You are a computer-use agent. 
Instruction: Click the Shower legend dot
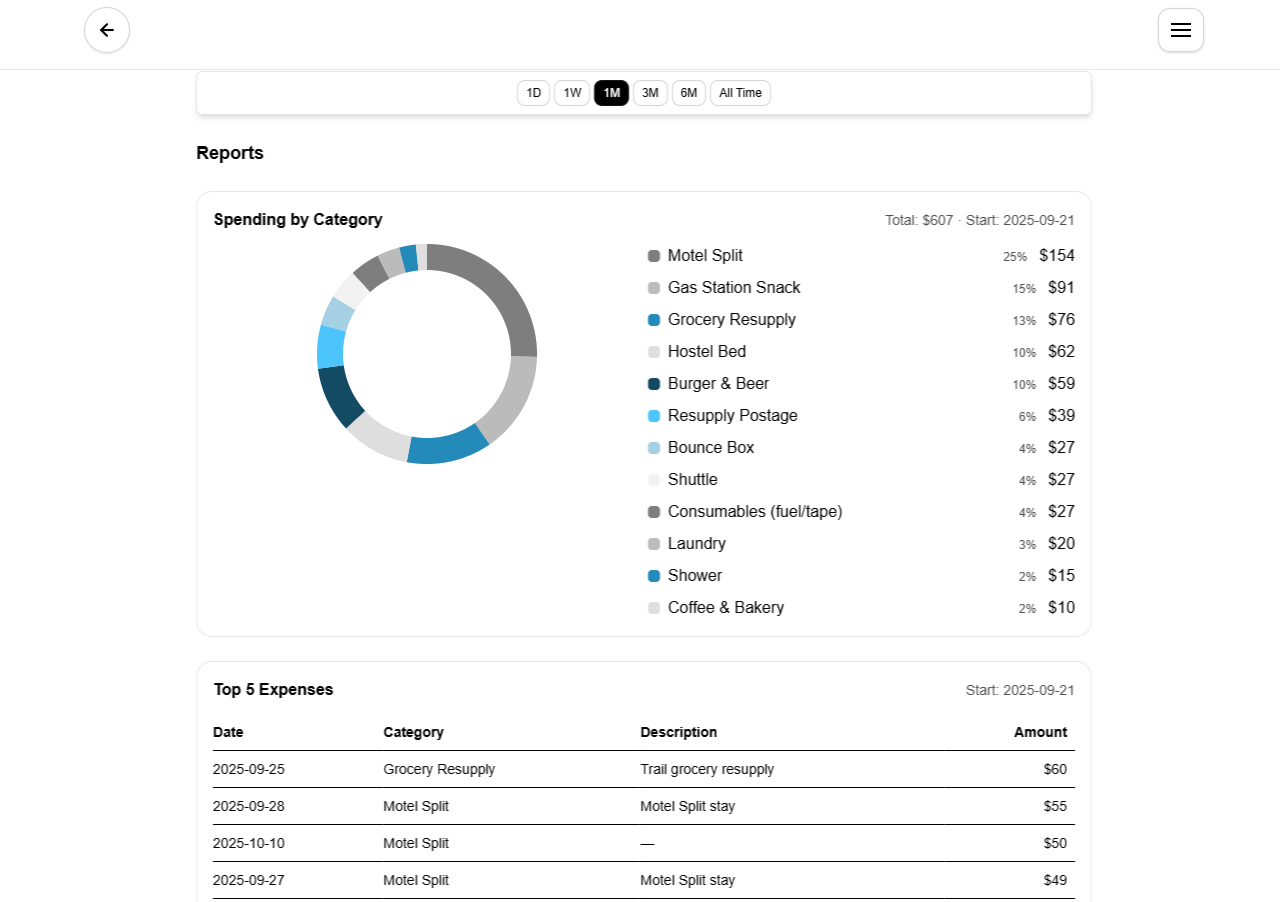pos(654,576)
